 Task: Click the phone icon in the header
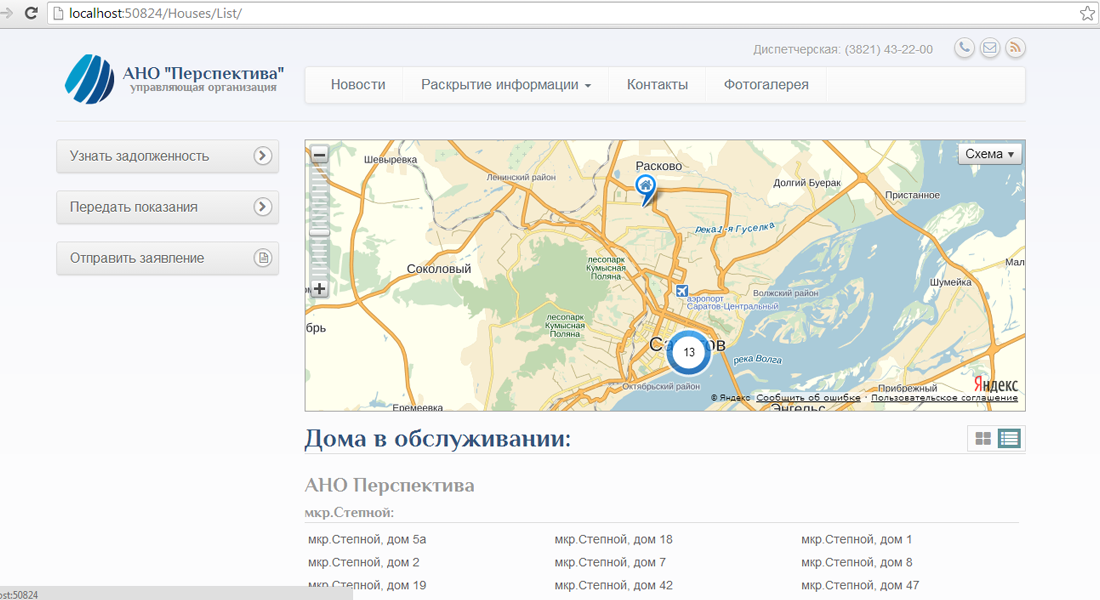[x=964, y=48]
